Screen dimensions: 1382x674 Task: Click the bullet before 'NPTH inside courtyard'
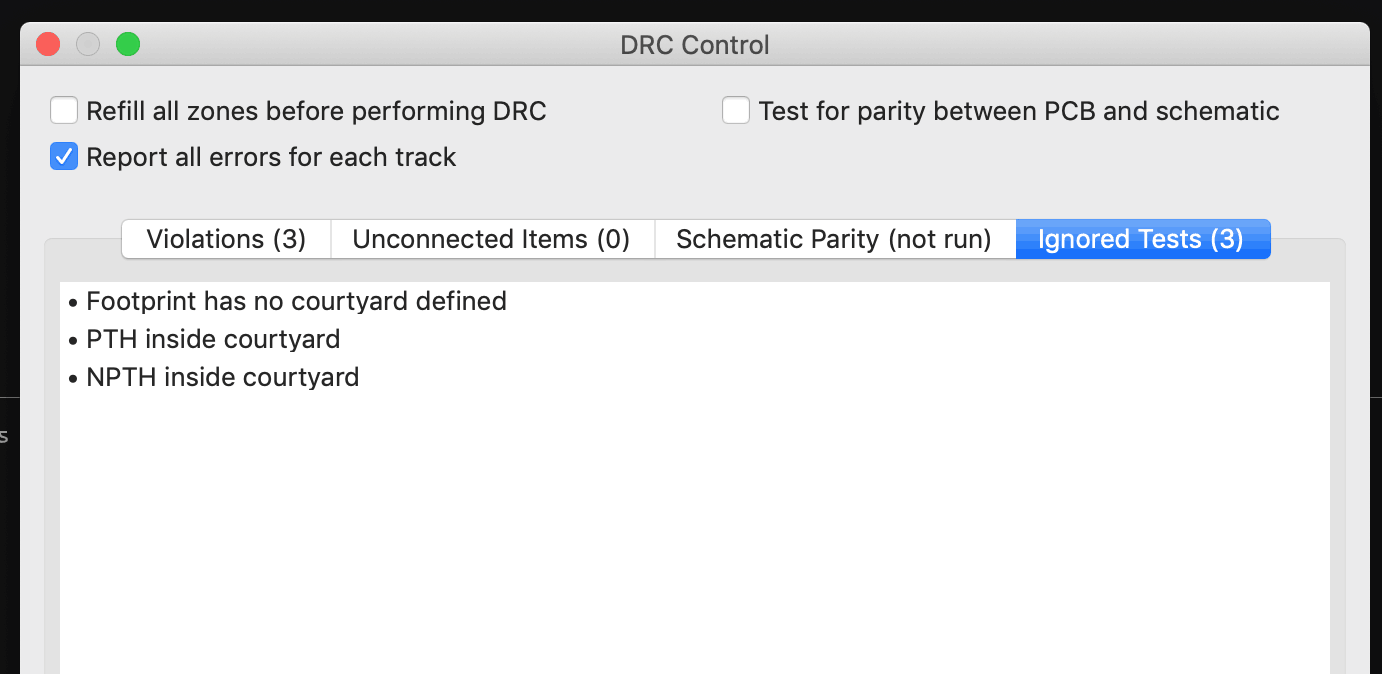(74, 378)
